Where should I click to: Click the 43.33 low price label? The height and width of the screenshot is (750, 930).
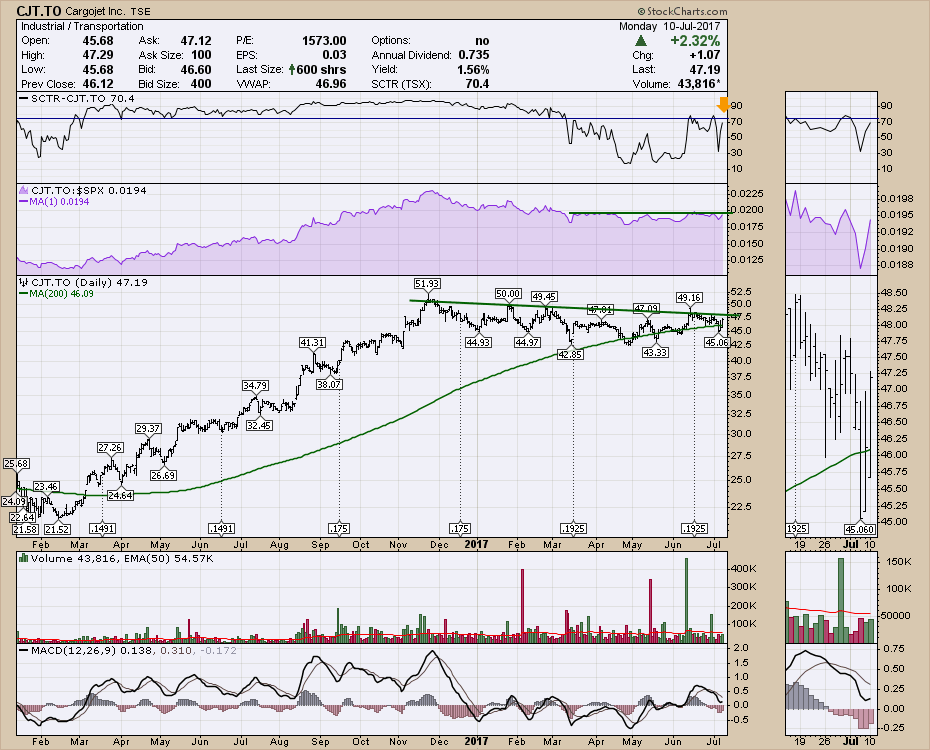(x=655, y=352)
